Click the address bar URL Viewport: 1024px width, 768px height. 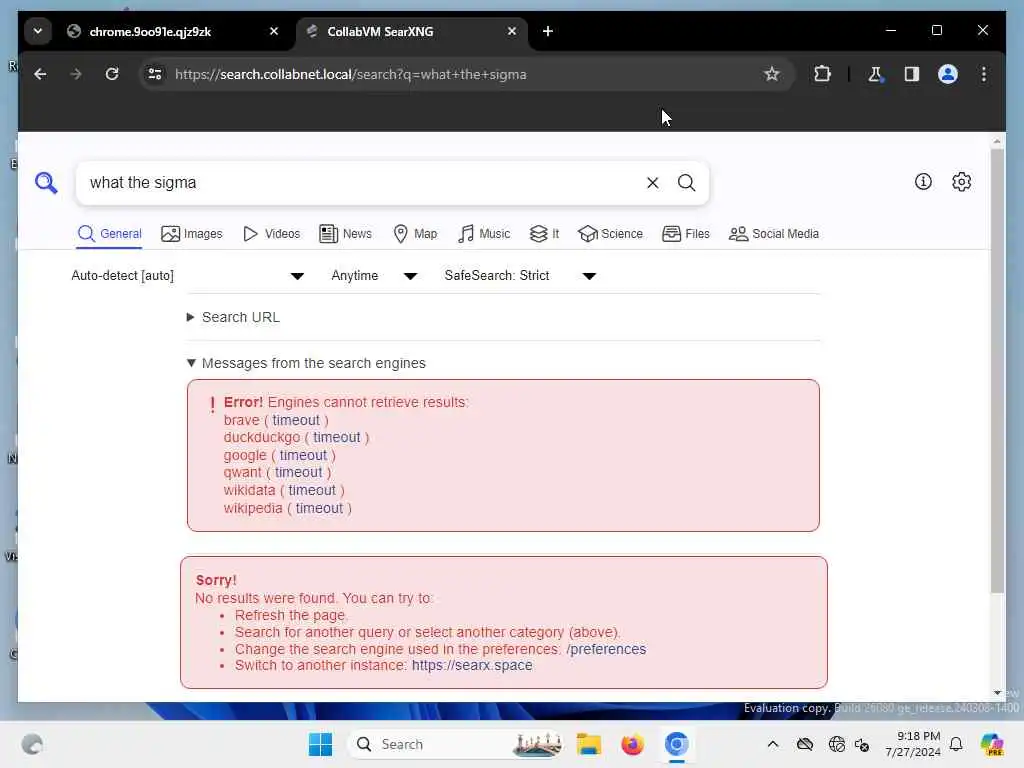coord(350,74)
